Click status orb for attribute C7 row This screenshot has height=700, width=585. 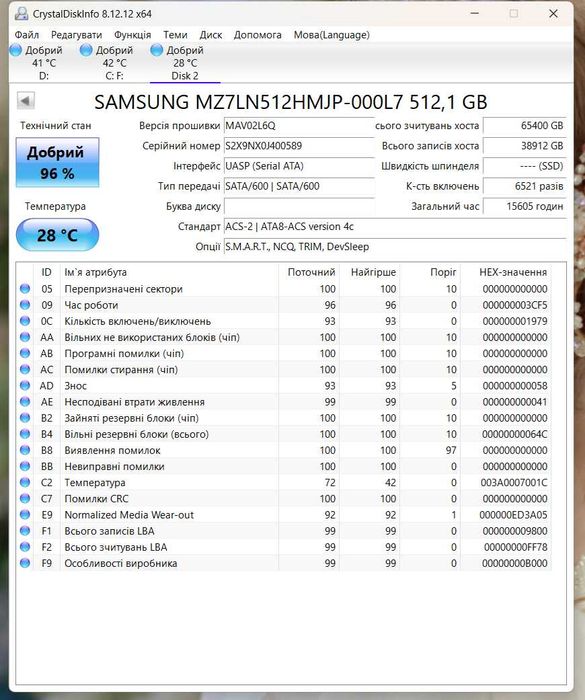[x=25, y=498]
